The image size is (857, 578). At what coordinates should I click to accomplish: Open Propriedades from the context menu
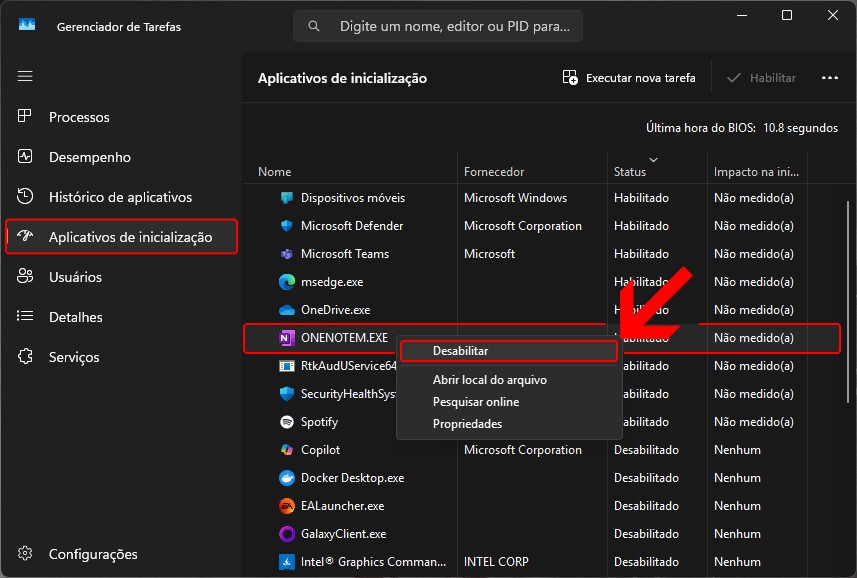pyautogui.click(x=467, y=424)
